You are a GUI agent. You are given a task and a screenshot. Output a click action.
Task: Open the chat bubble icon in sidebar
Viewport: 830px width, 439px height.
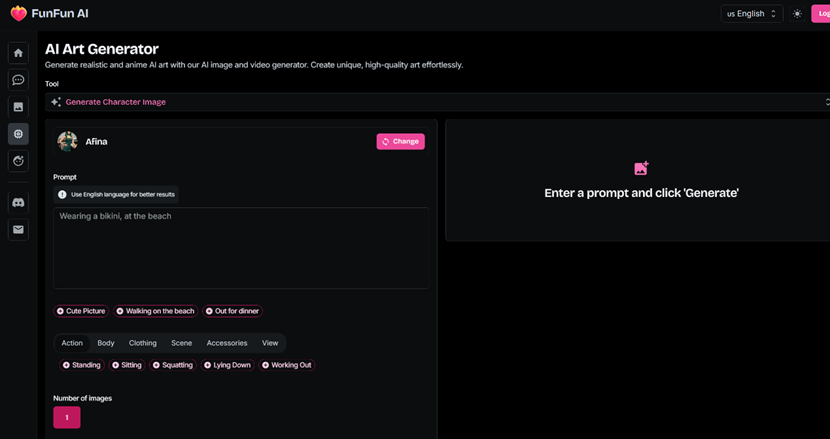18,80
